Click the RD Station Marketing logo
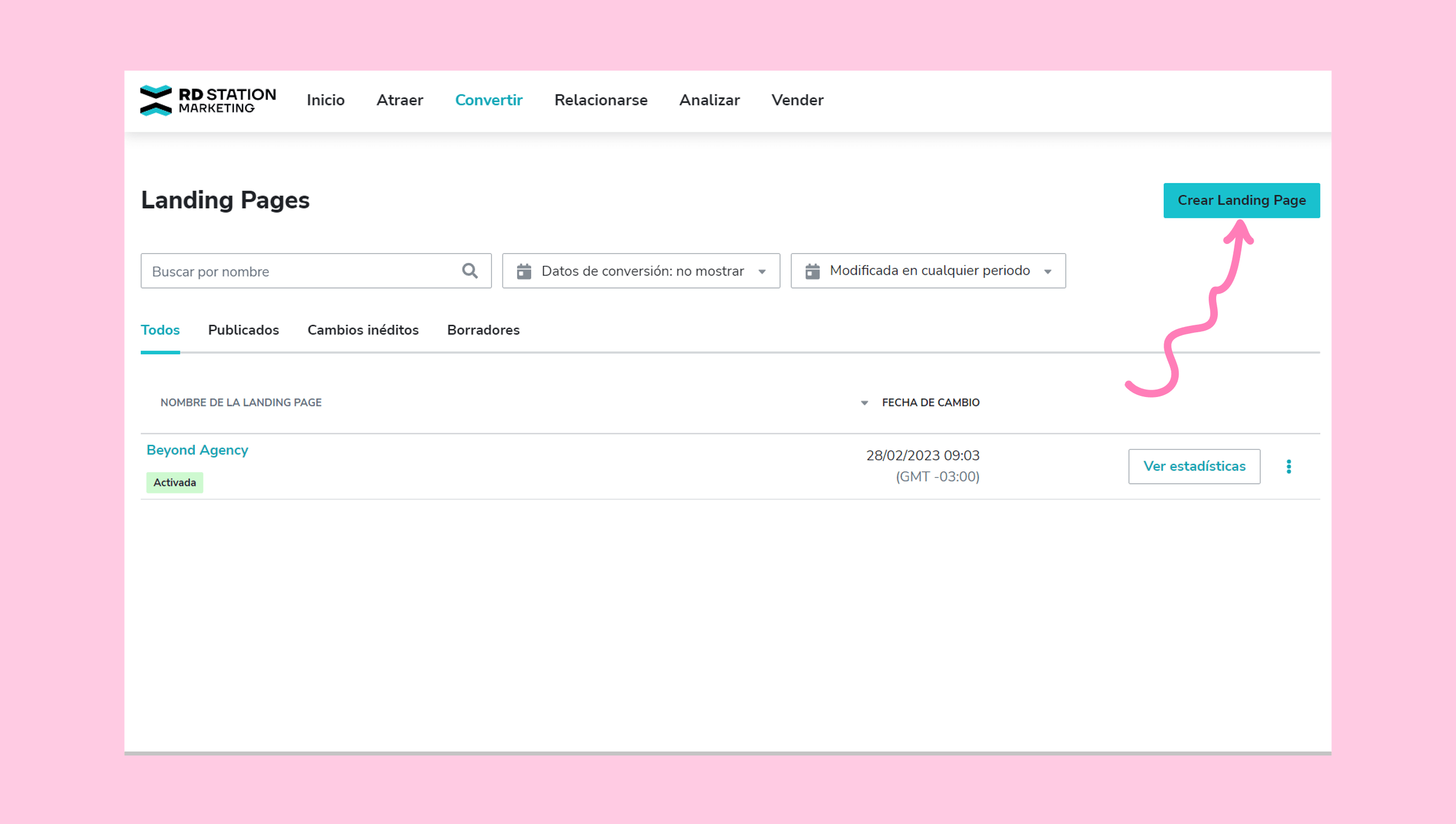This screenshot has width=1456, height=824. [208, 100]
